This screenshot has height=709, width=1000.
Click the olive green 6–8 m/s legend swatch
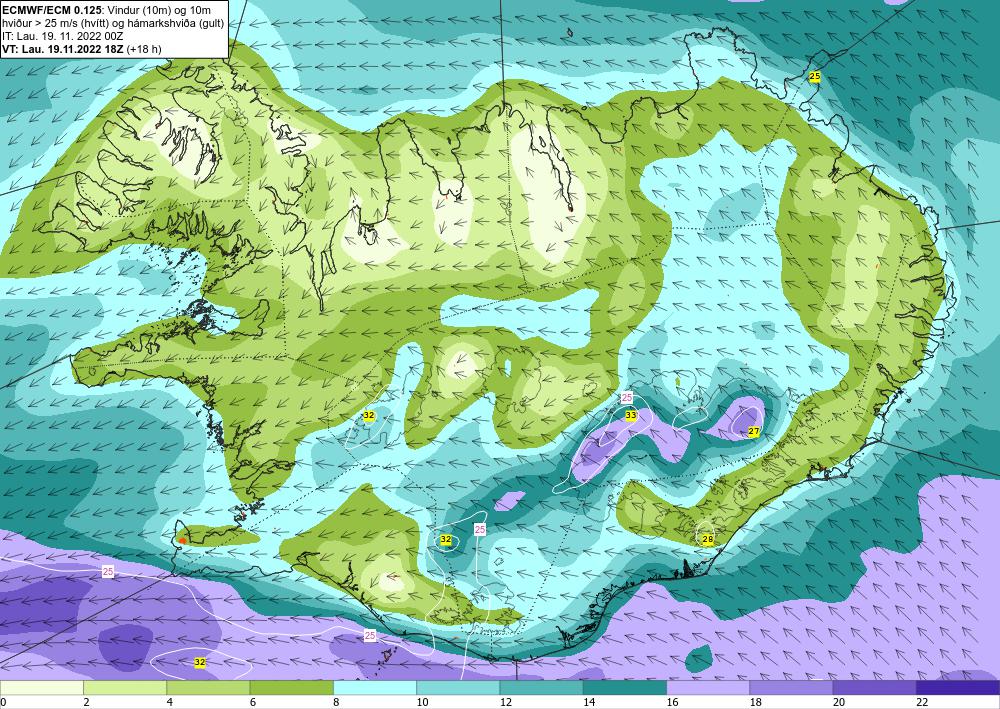(x=291, y=687)
